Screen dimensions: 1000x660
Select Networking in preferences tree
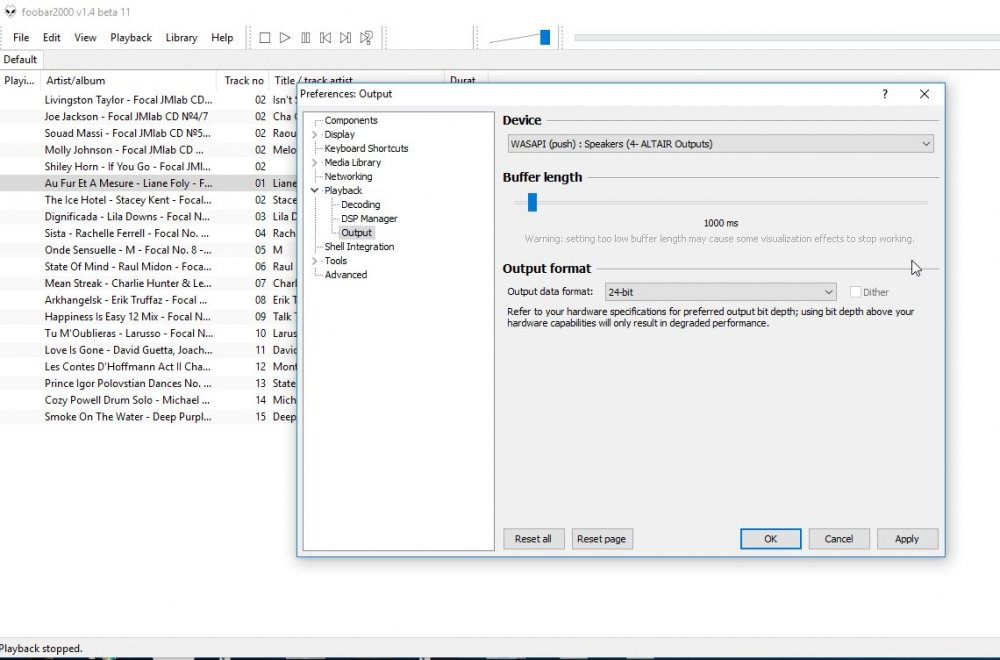(x=348, y=177)
